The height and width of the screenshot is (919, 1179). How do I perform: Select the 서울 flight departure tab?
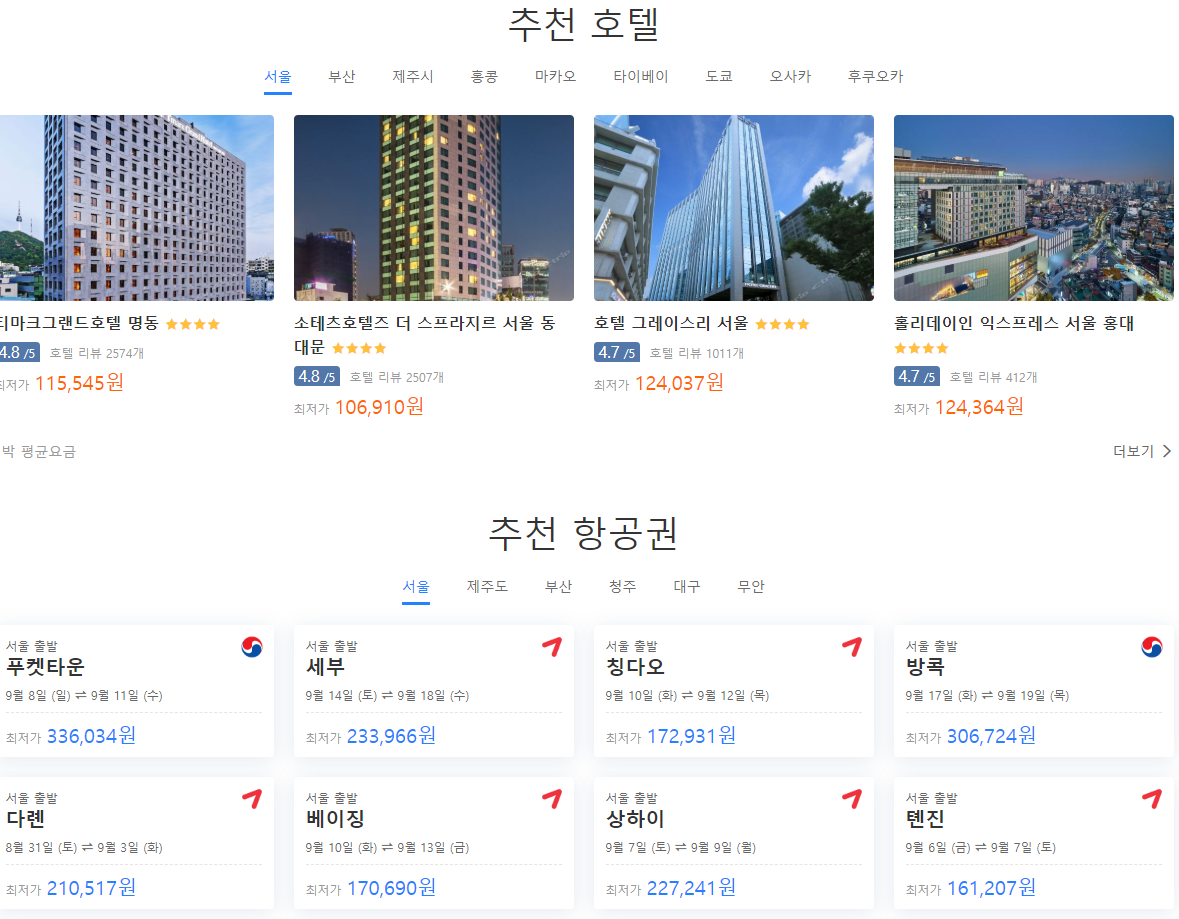point(416,587)
